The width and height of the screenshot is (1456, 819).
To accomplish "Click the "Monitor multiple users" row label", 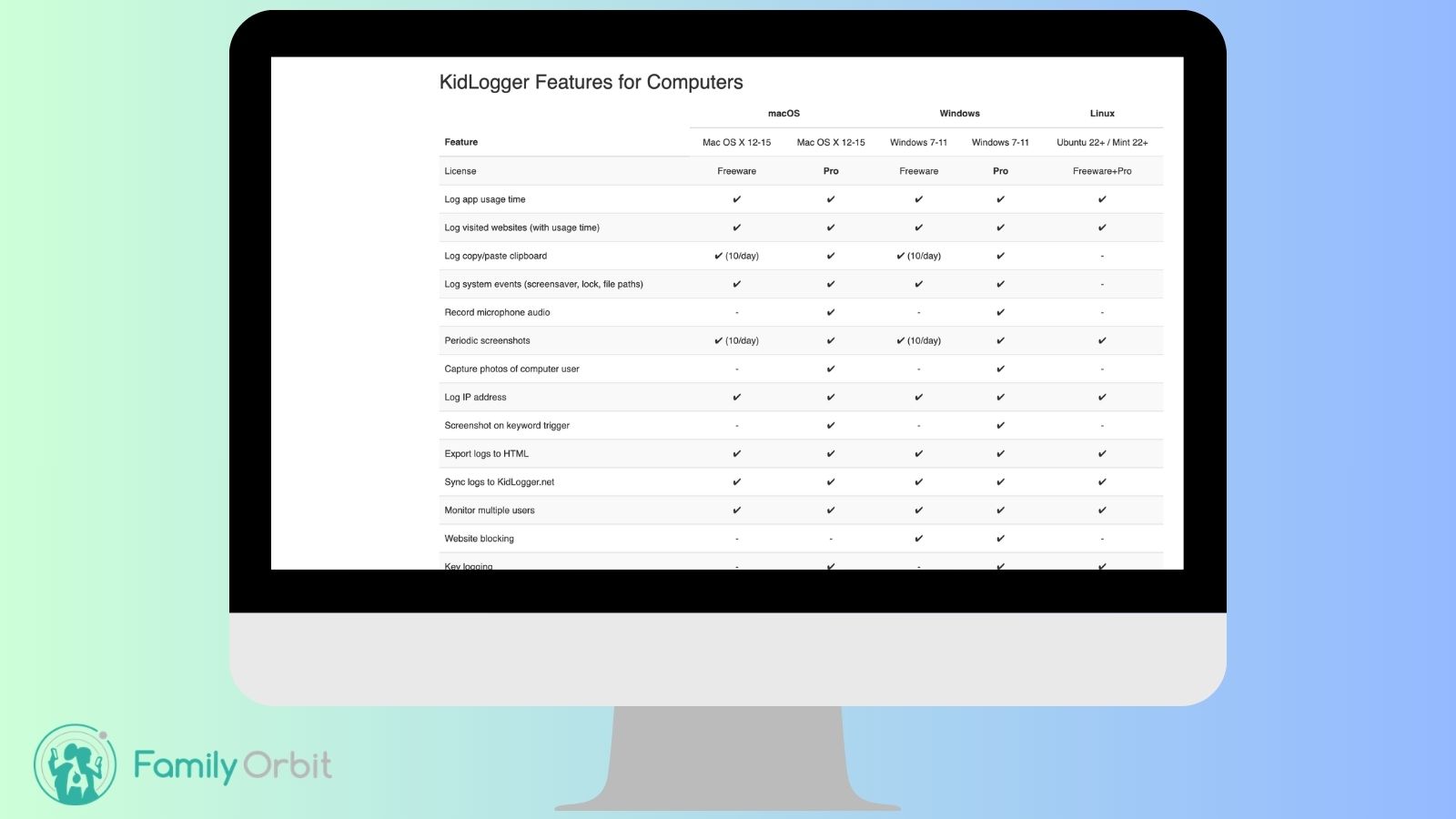I will coord(490,510).
